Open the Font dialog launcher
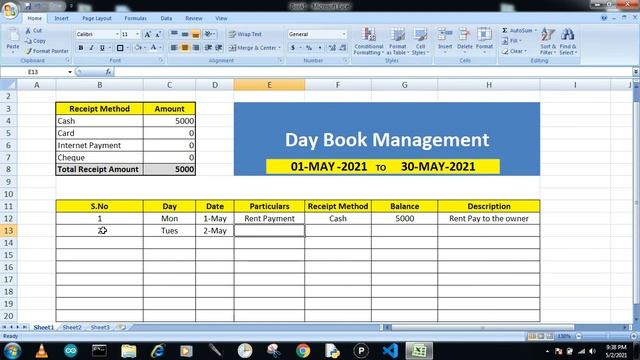The width and height of the screenshot is (640, 360). click(161, 60)
